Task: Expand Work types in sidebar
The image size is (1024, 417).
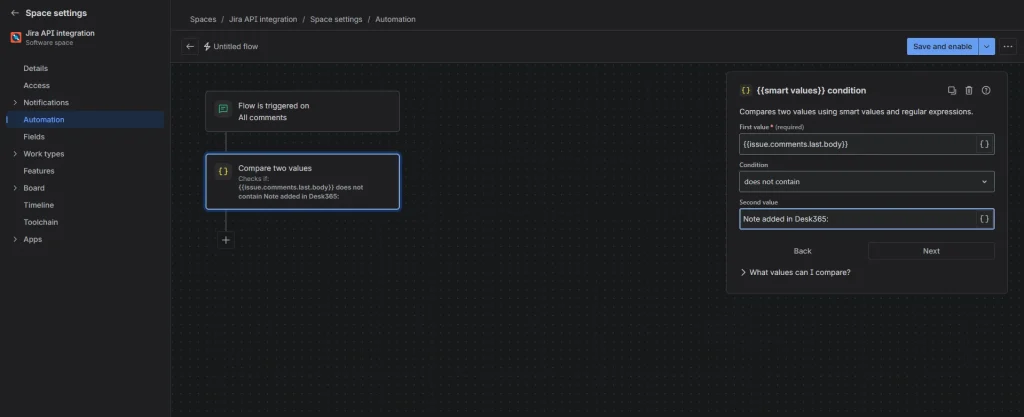Action: pos(15,154)
